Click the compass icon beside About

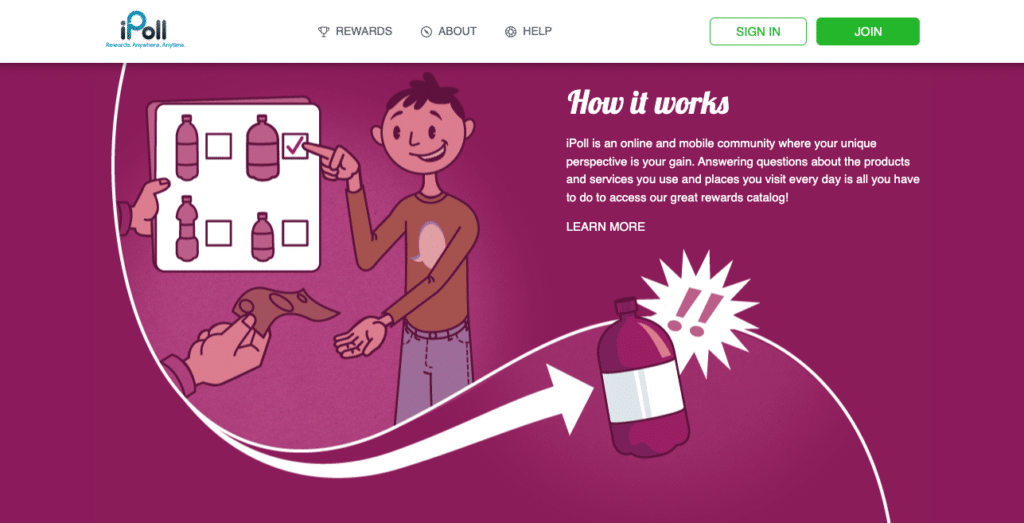point(426,31)
